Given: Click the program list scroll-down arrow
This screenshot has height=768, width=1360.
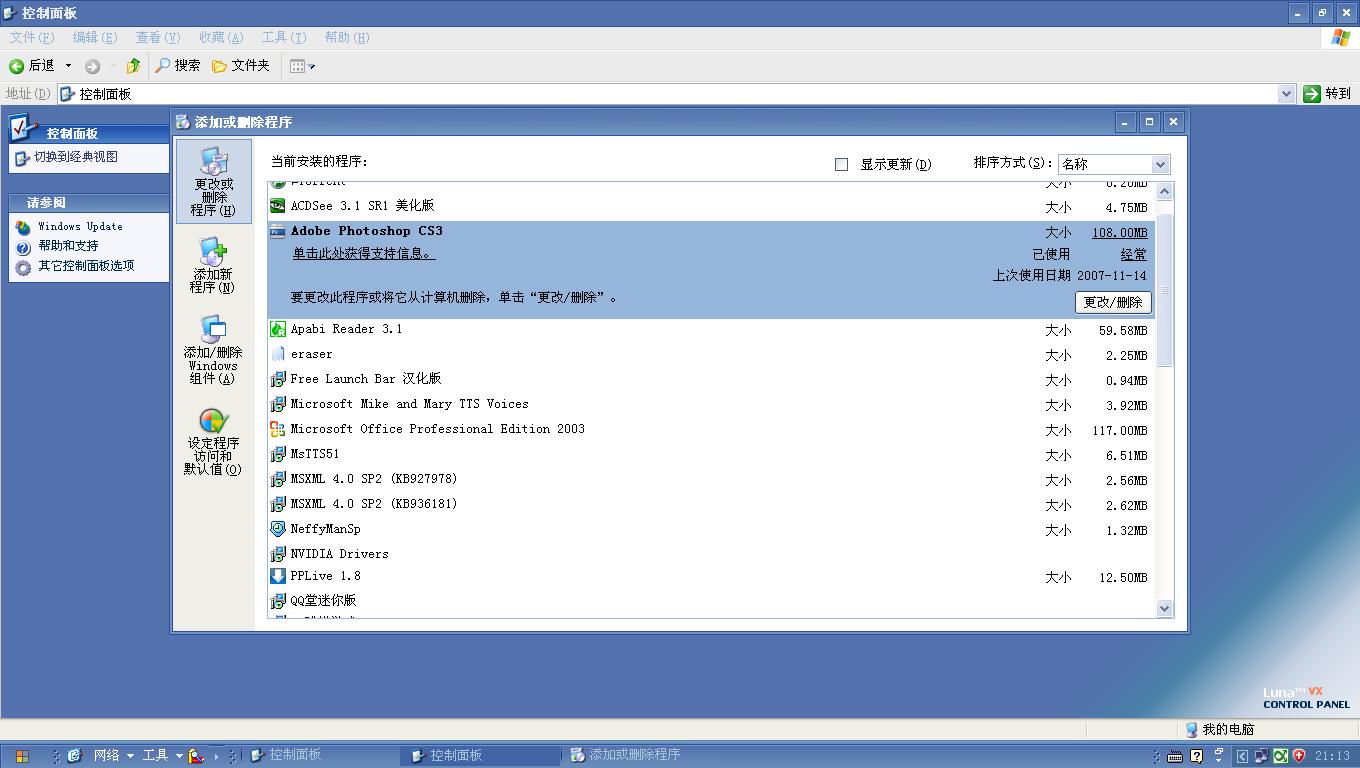Looking at the screenshot, I should [x=1164, y=608].
